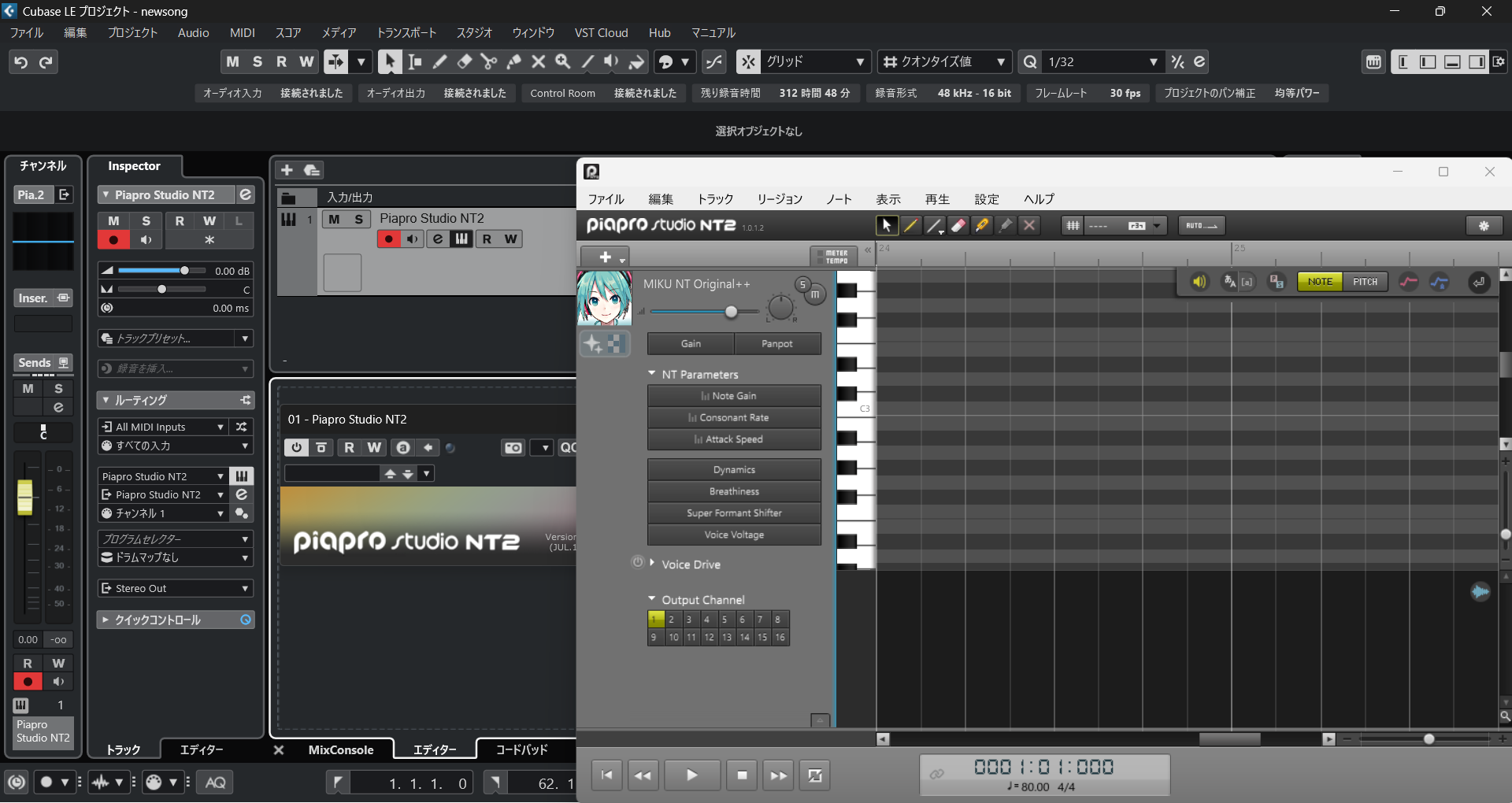Open the Stereo Out routing dropdown
The height and width of the screenshot is (803, 1512).
(x=175, y=588)
